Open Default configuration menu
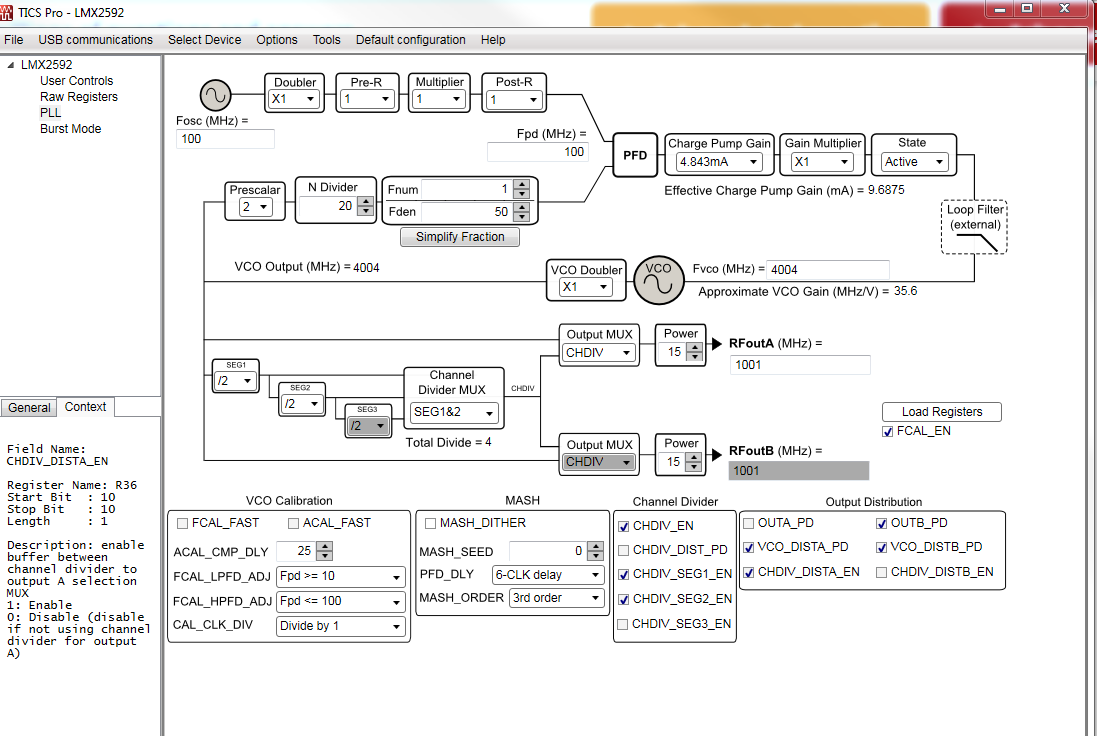This screenshot has height=736, width=1097. [411, 40]
